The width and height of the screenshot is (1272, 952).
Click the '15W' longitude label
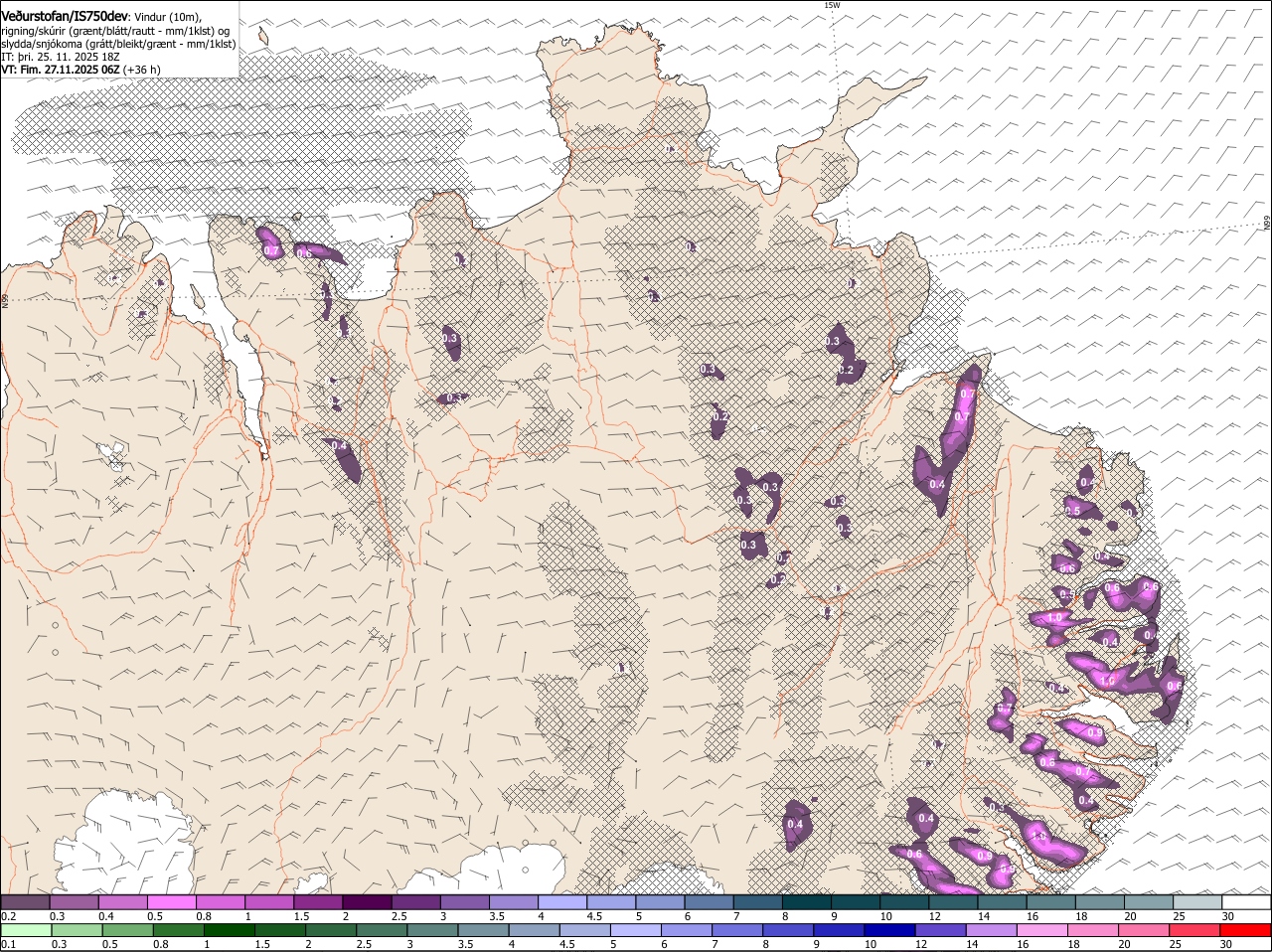click(832, 5)
